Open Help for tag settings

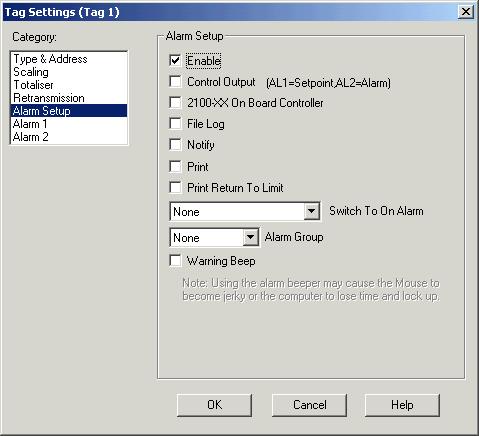402,405
